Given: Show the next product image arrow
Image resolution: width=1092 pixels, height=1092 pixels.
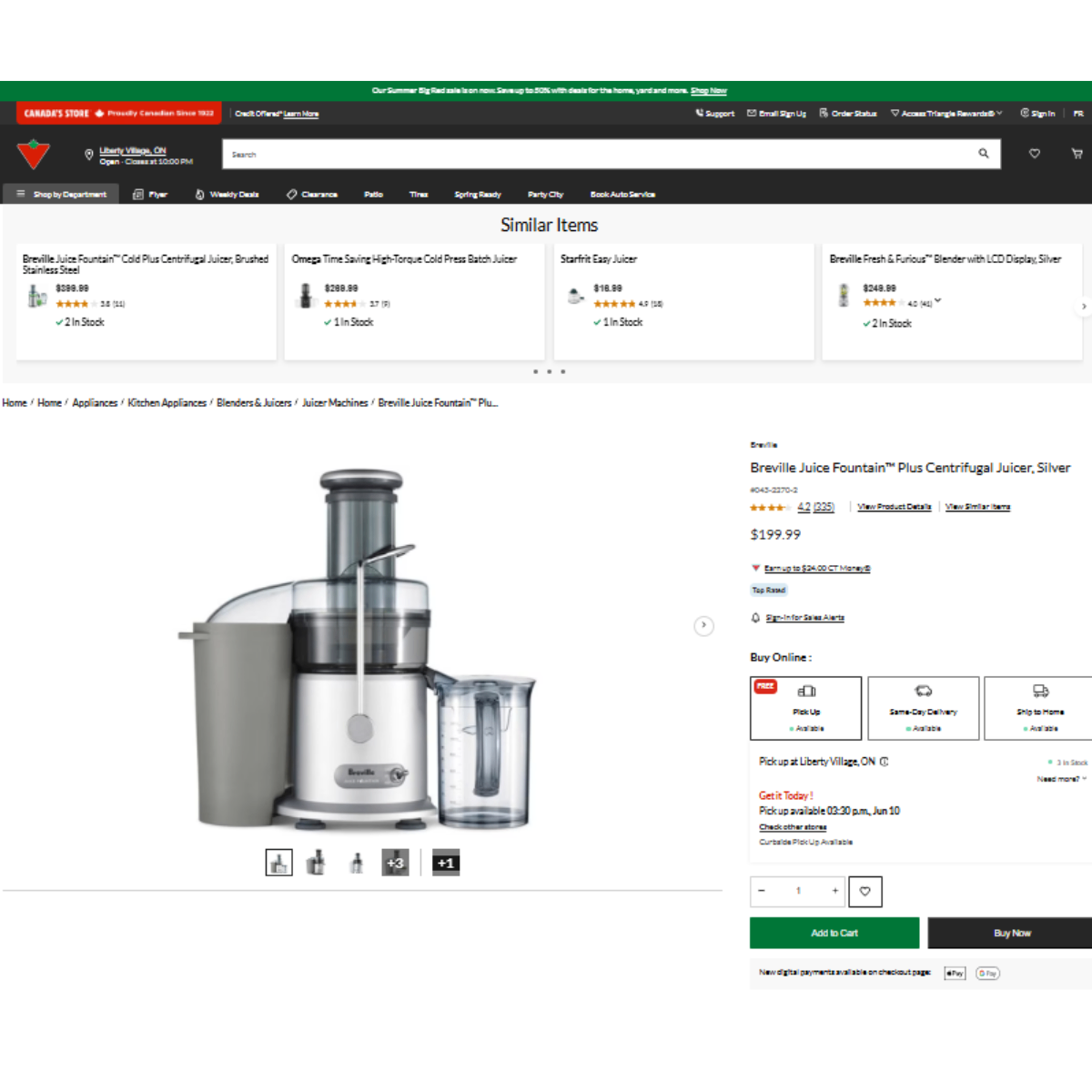Looking at the screenshot, I should point(703,626).
